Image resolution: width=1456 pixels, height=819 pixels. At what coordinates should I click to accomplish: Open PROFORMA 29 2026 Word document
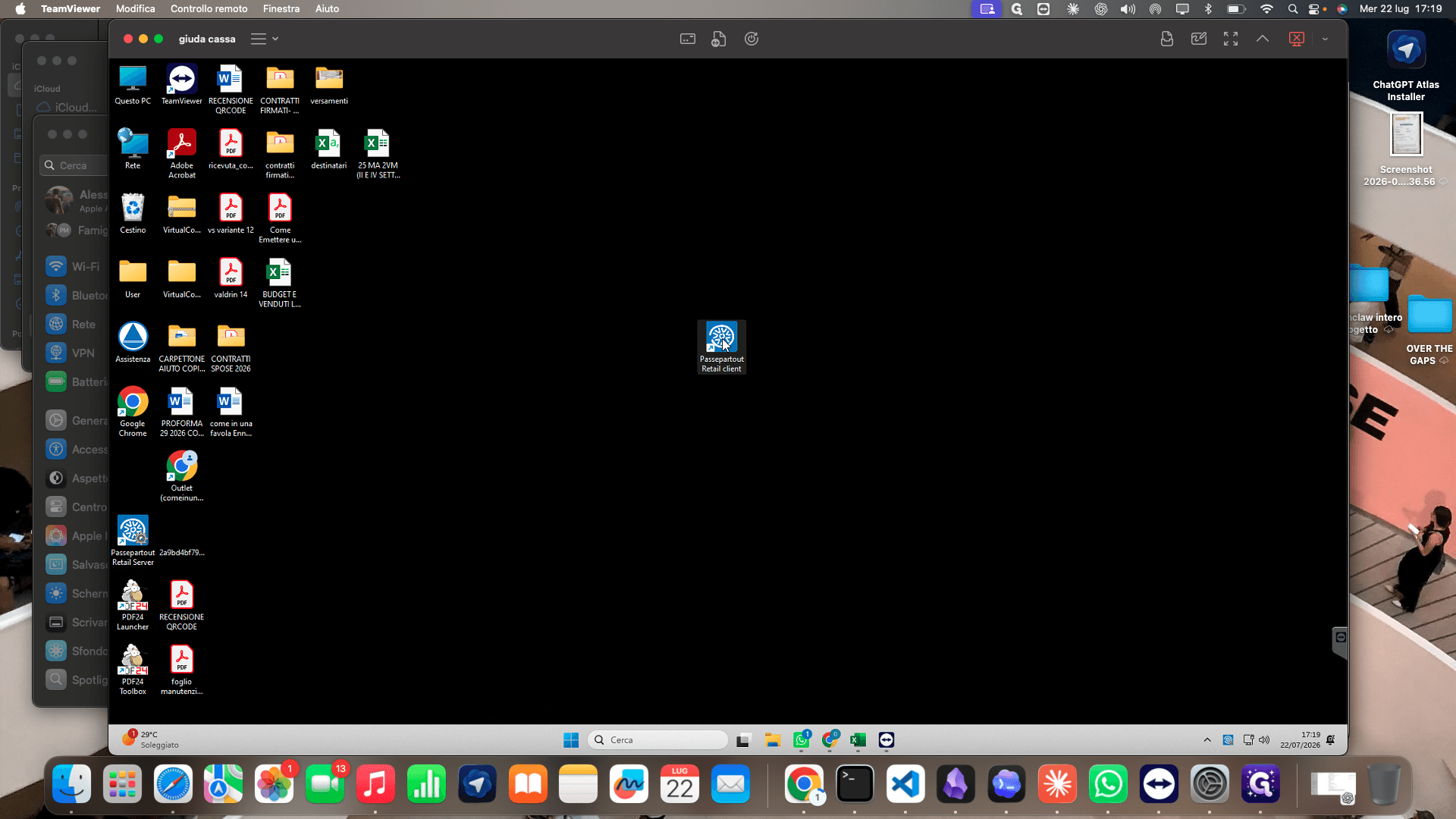tap(181, 412)
